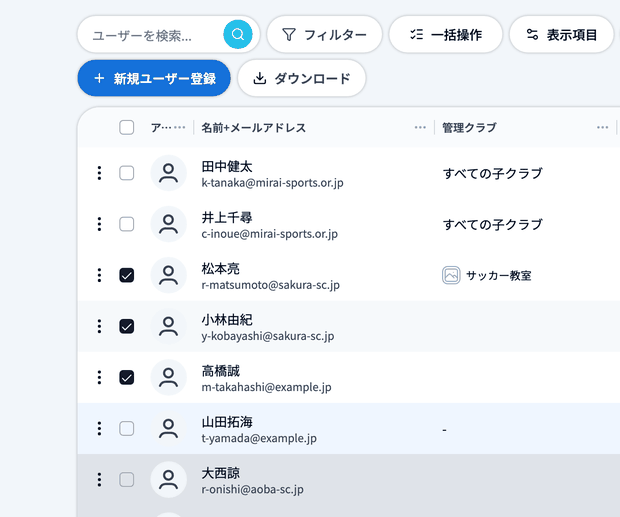620x517 pixels.
Task: Open row menu dots for 松本亮
Action: tap(99, 275)
